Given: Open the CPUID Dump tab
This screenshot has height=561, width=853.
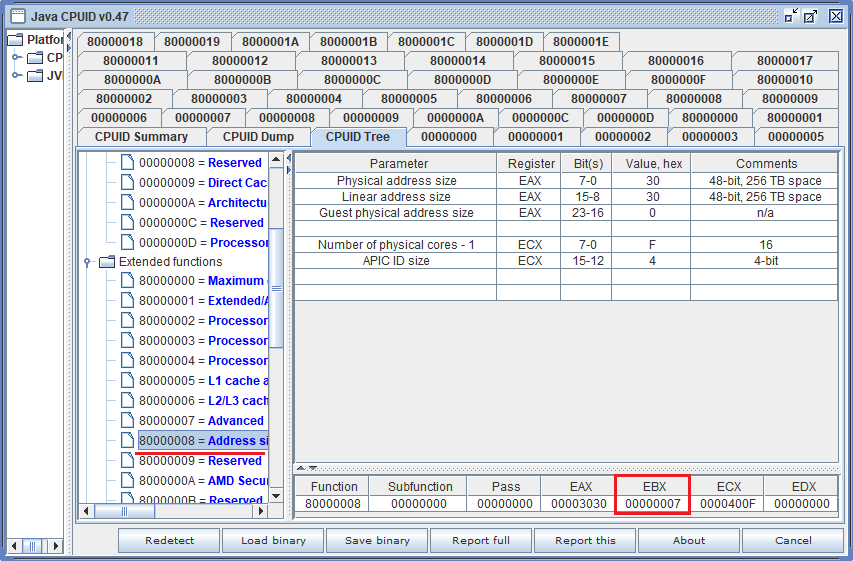Looking at the screenshot, I should (x=258, y=137).
